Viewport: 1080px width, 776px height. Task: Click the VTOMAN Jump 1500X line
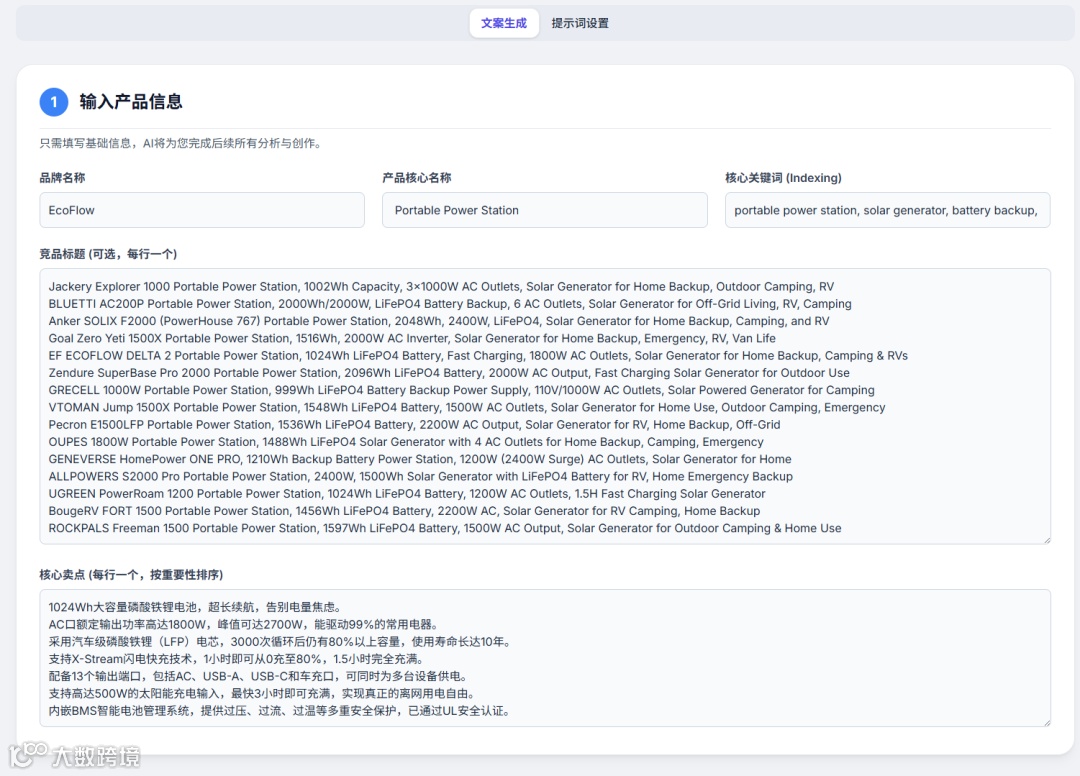coord(467,407)
